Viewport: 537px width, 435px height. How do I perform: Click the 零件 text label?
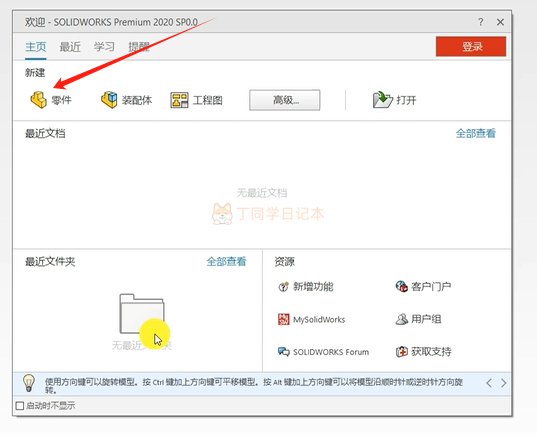tap(61, 100)
